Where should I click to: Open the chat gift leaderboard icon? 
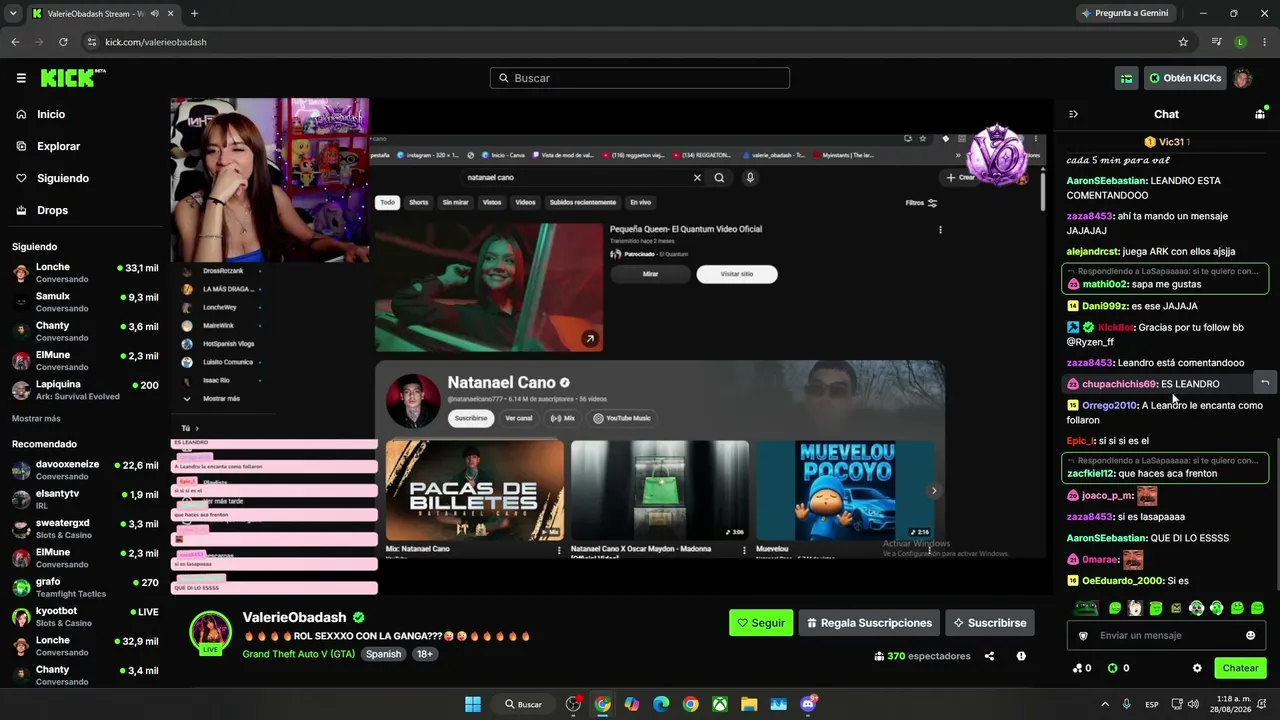pos(1260,114)
